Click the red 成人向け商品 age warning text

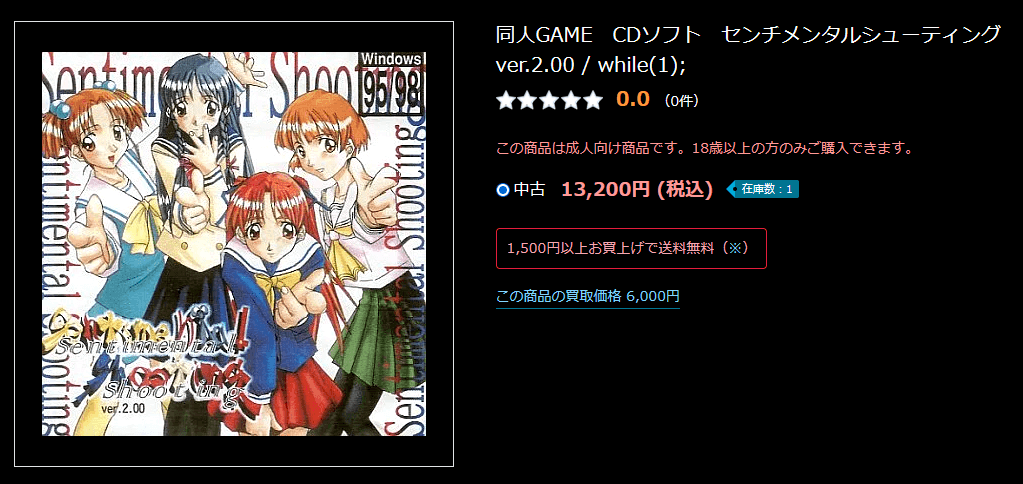pos(704,148)
